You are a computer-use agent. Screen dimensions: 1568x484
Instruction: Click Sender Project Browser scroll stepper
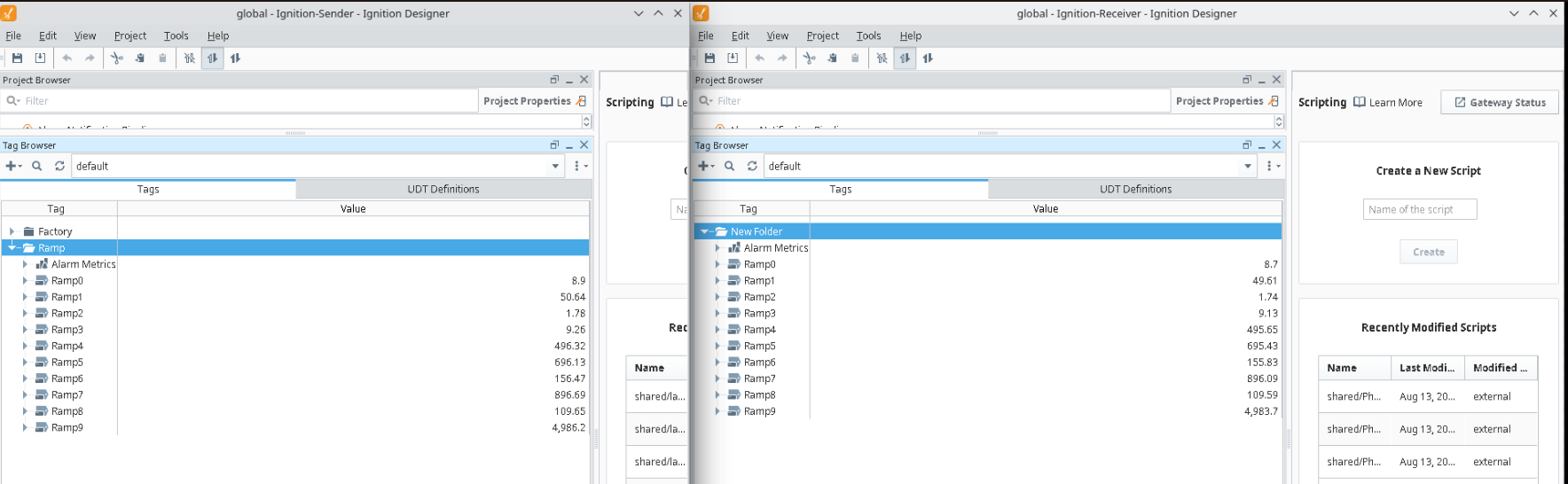coord(585,121)
